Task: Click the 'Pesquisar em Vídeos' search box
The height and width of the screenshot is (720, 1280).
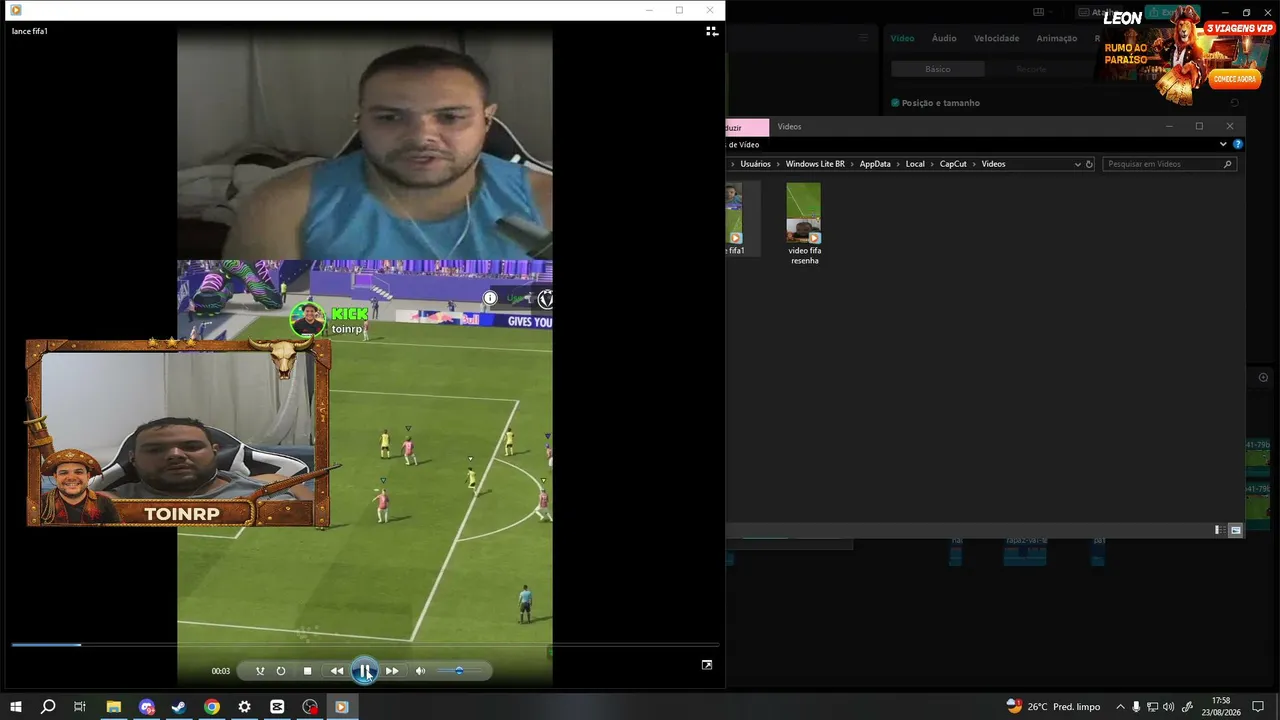Action: point(1170,164)
